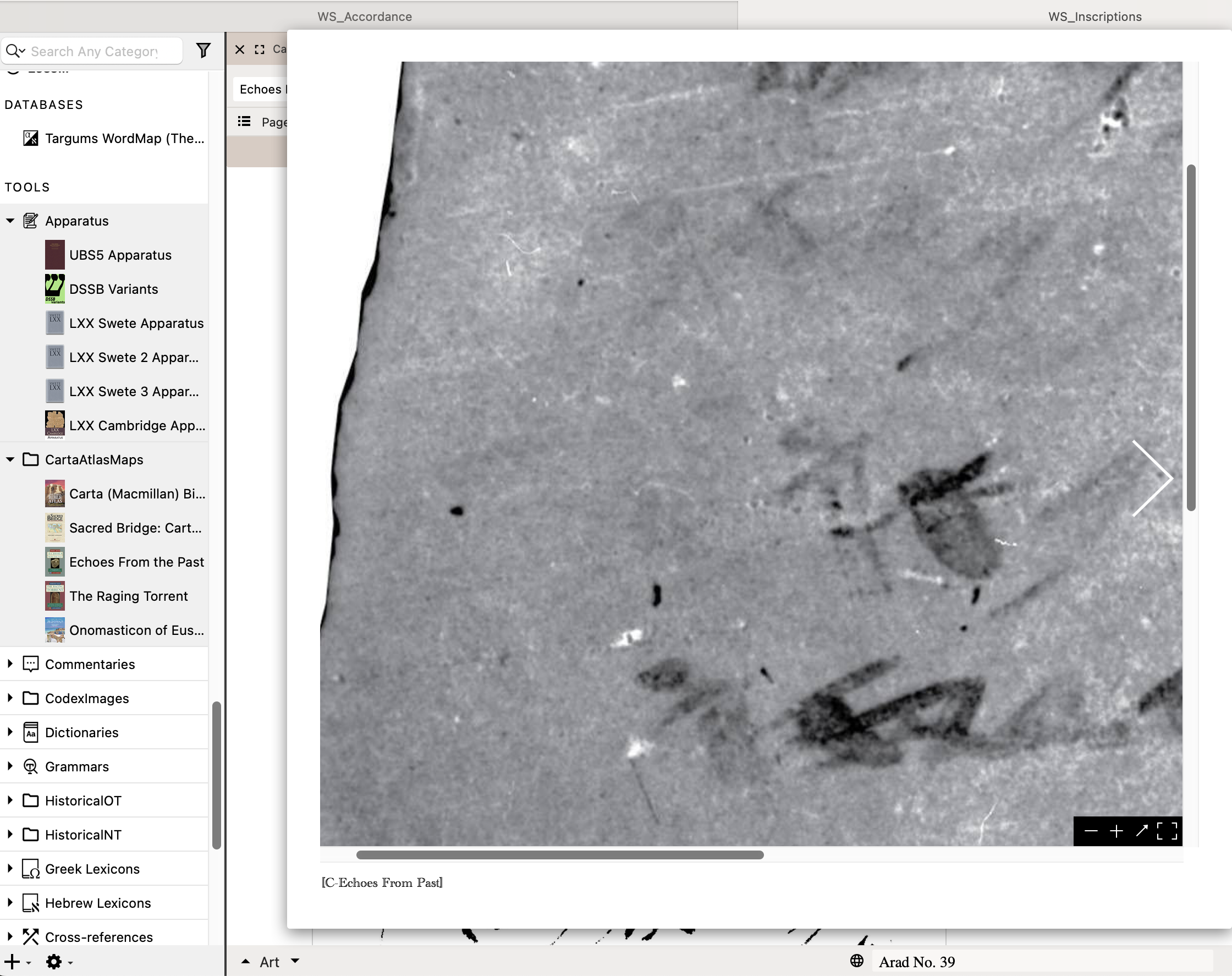This screenshot has width=1232, height=976.
Task: Zoom in with the image plus button
Action: point(1116,831)
